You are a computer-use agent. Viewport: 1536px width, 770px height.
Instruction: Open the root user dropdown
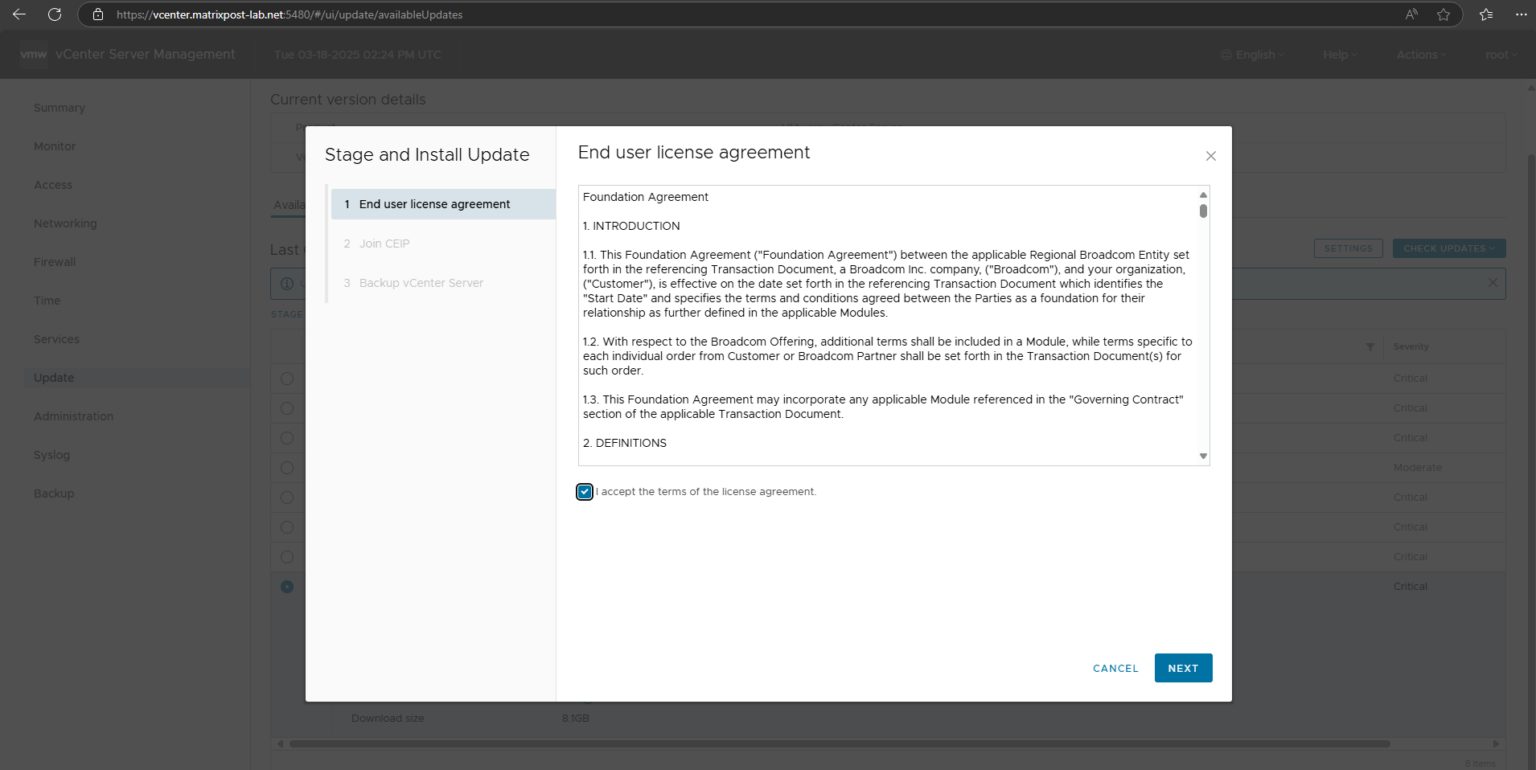click(x=1500, y=55)
